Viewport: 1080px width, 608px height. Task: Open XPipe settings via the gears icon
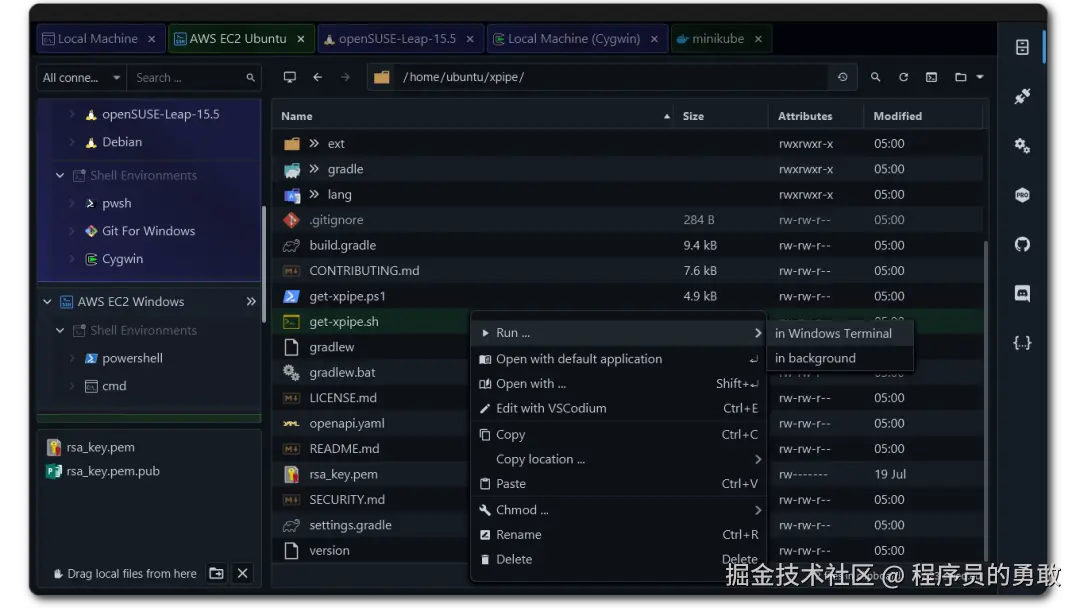coord(1021,145)
